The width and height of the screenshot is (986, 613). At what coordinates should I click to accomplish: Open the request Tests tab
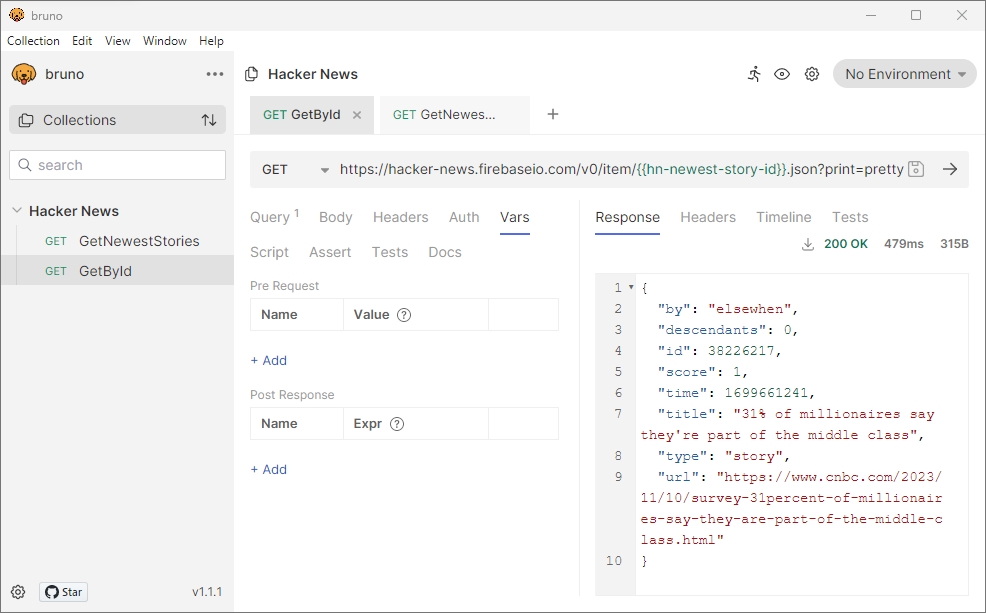(x=390, y=252)
